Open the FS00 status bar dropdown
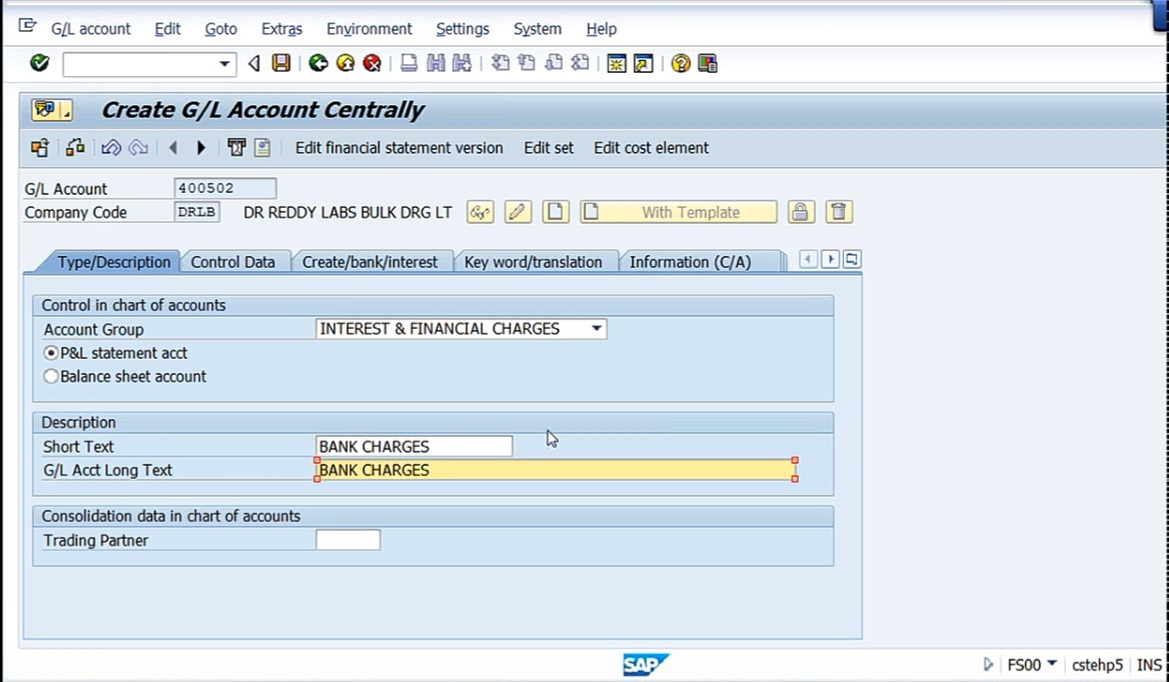The height and width of the screenshot is (682, 1169). (1051, 663)
